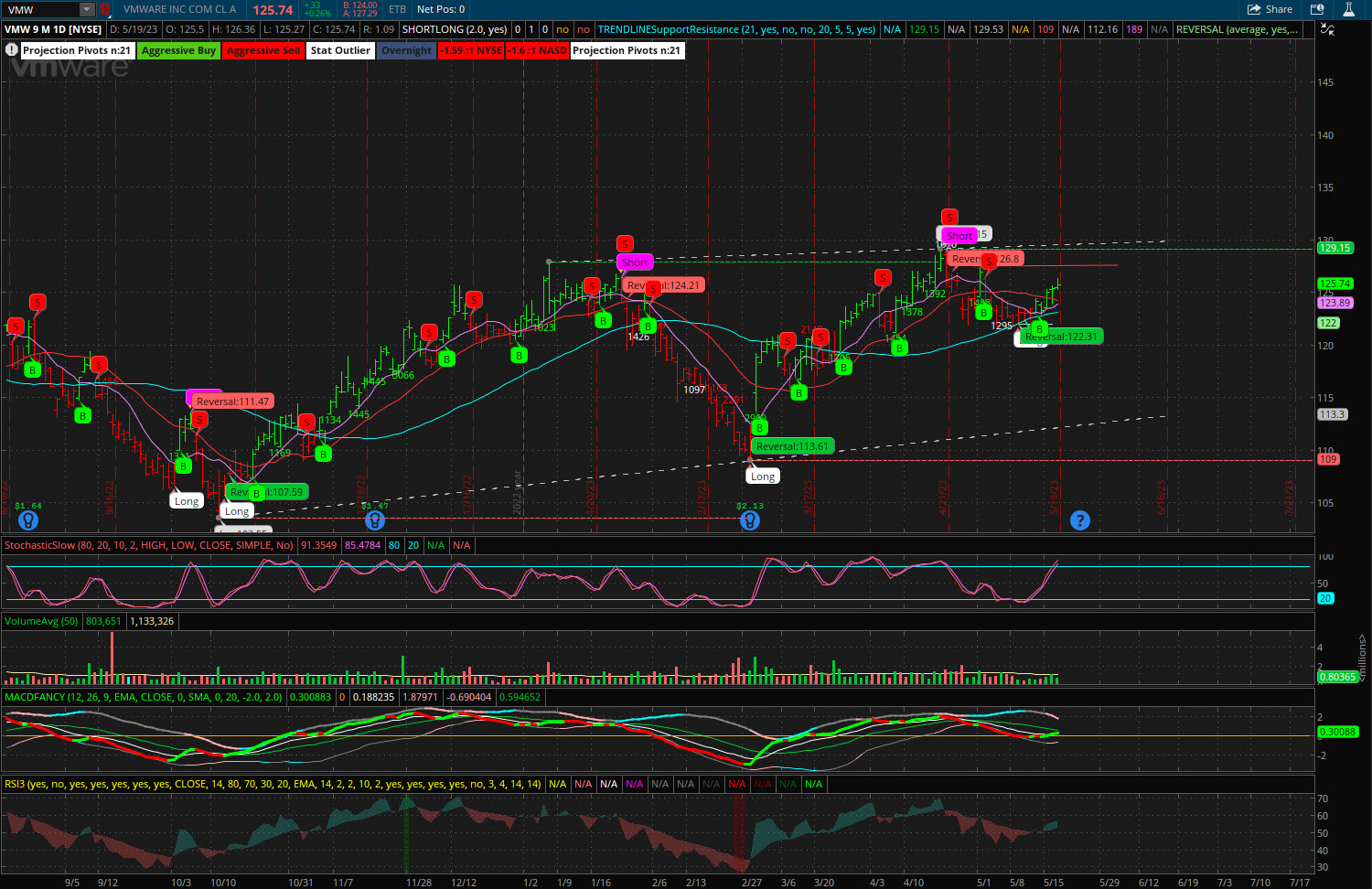The height and width of the screenshot is (889, 1372).
Task: Click the Aggressive Sell label
Action: tap(263, 50)
